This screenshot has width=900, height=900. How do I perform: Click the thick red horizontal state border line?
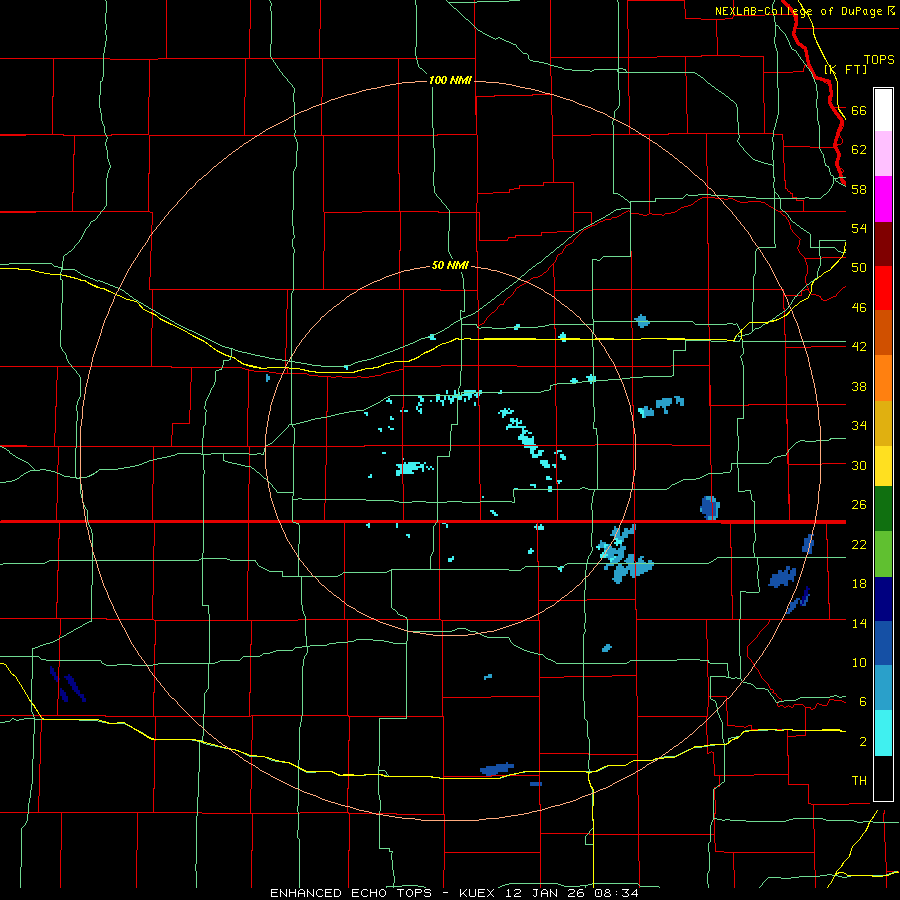click(x=423, y=522)
